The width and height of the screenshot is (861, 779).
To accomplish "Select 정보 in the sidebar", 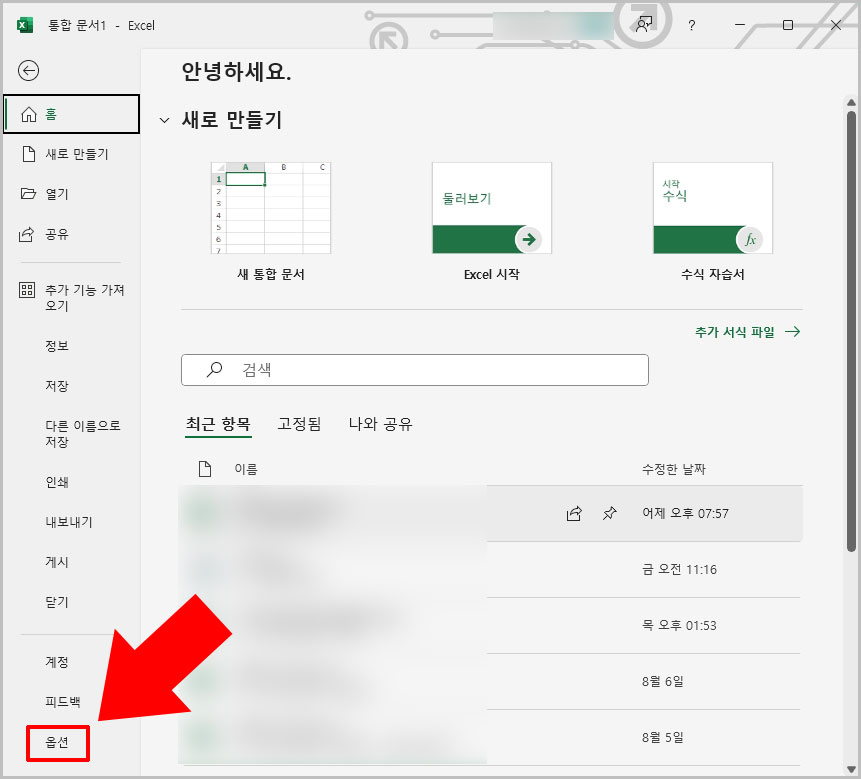I will coord(57,346).
